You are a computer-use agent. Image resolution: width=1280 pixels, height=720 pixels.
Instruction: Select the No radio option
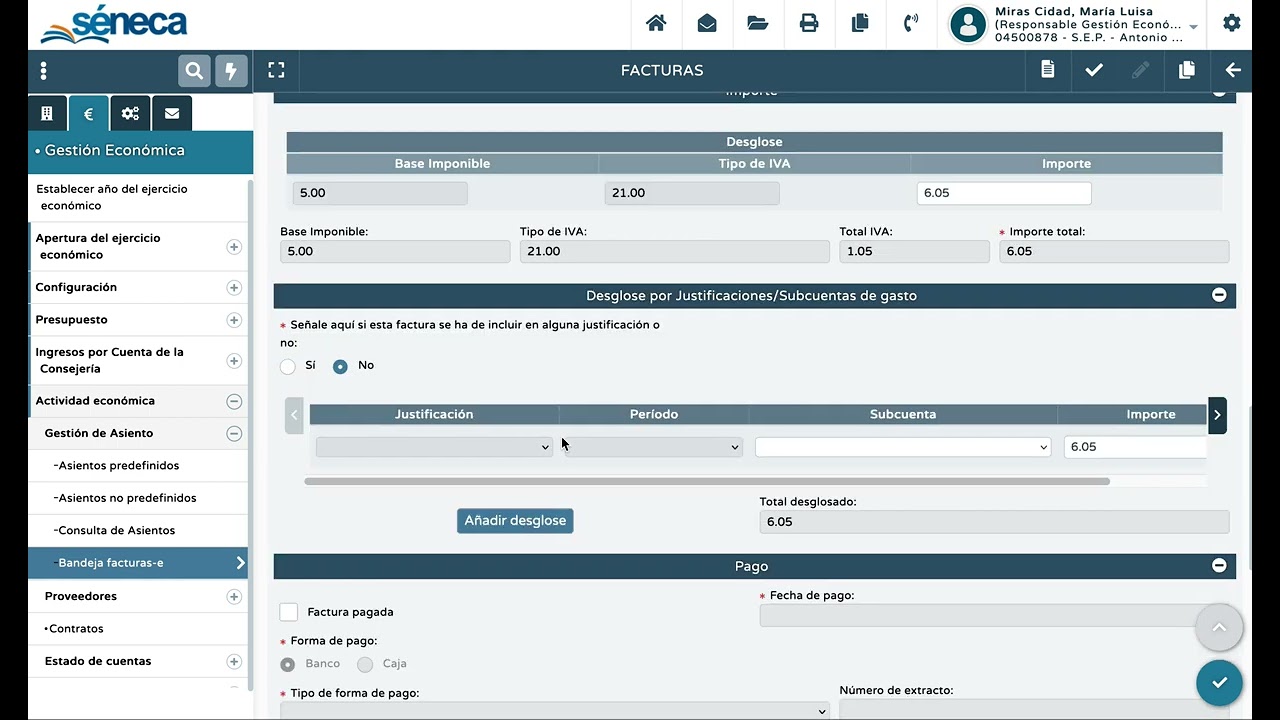pyautogui.click(x=340, y=366)
